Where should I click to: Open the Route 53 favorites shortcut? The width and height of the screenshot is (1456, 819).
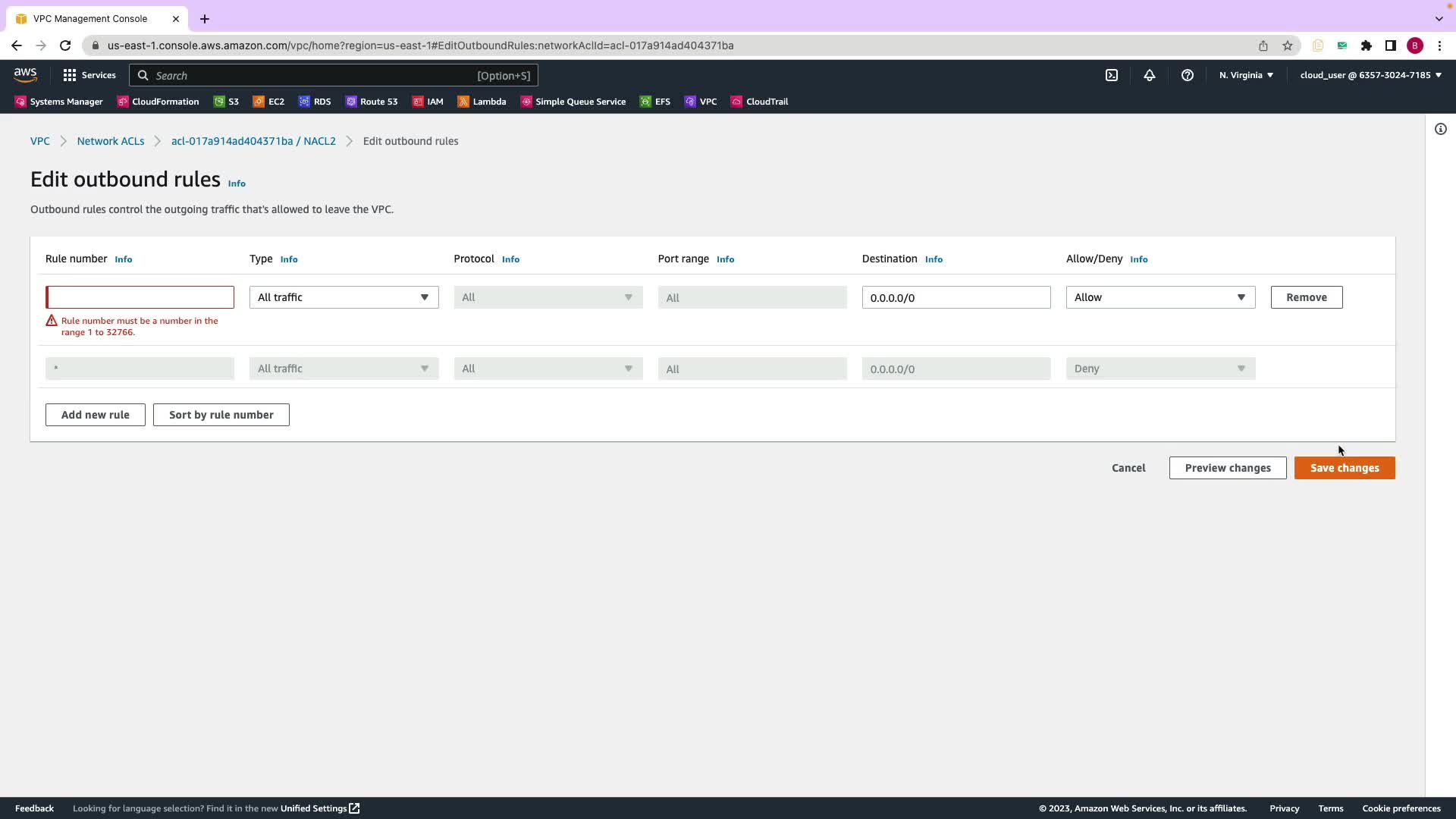click(372, 102)
